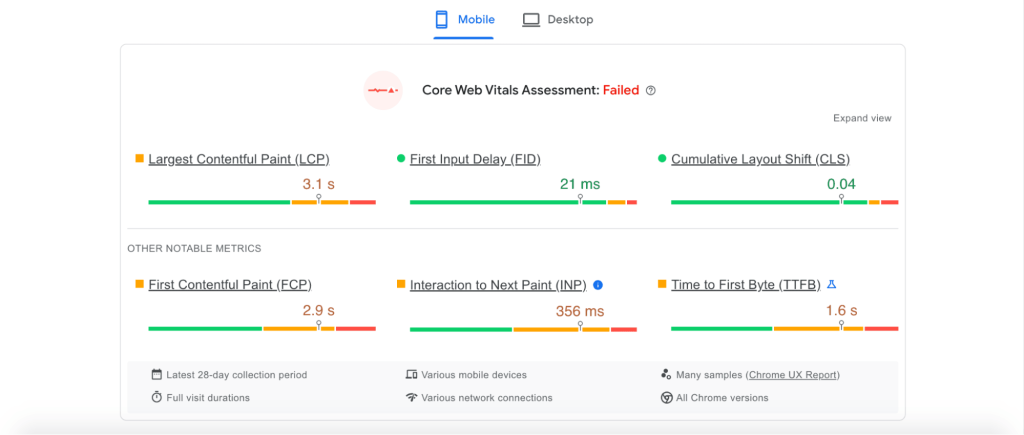1024x435 pixels.
Task: Click the Wi-Fi icon for network connections
Action: 411,397
